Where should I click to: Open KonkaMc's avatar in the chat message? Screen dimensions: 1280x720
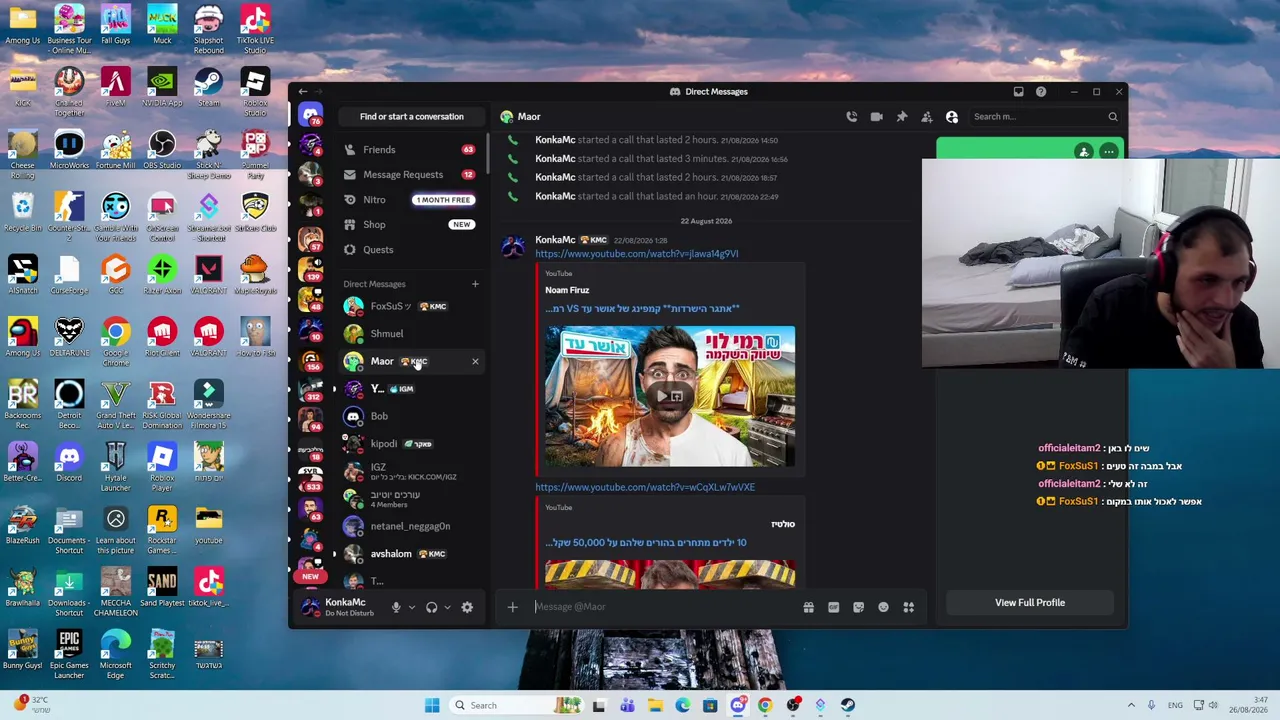[512, 246]
